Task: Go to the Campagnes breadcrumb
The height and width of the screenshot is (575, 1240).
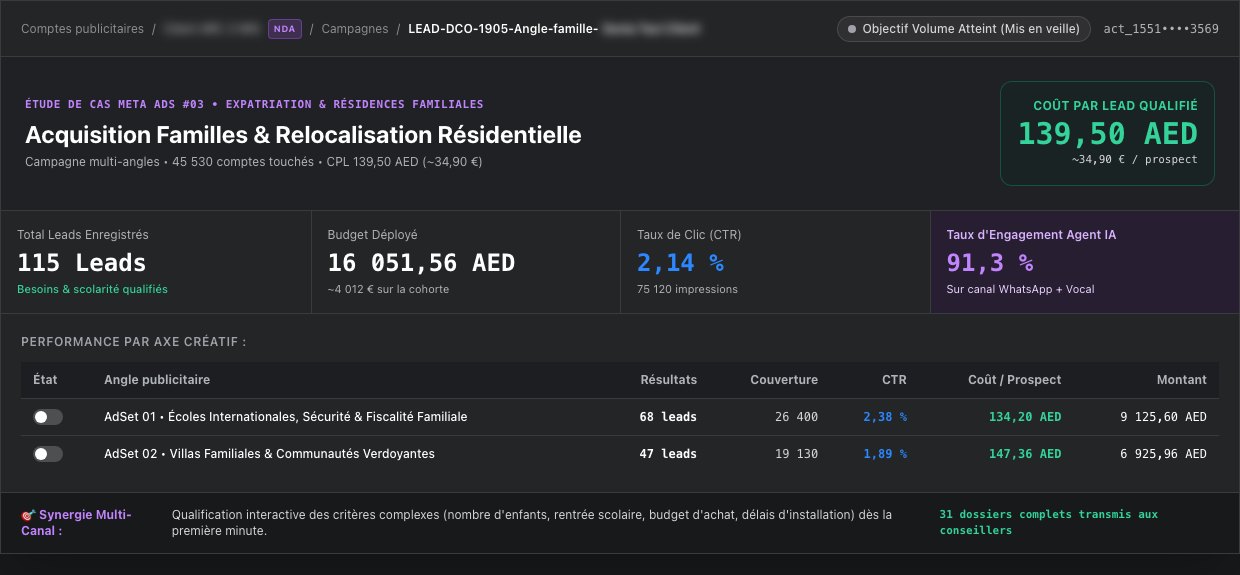Action: point(355,29)
